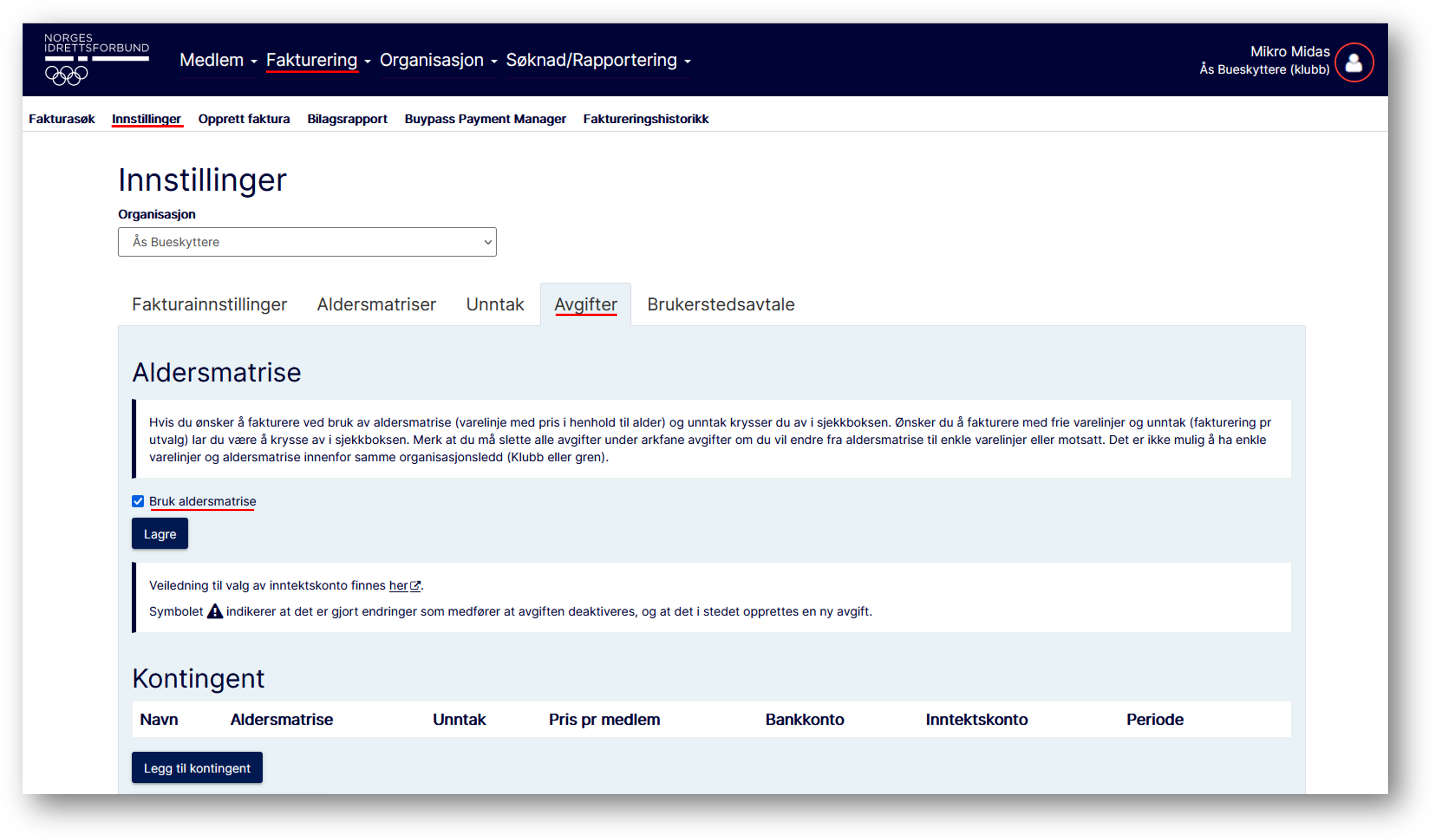Switch to Aldersmatriser tab
The width and height of the screenshot is (1434, 840).
[376, 305]
